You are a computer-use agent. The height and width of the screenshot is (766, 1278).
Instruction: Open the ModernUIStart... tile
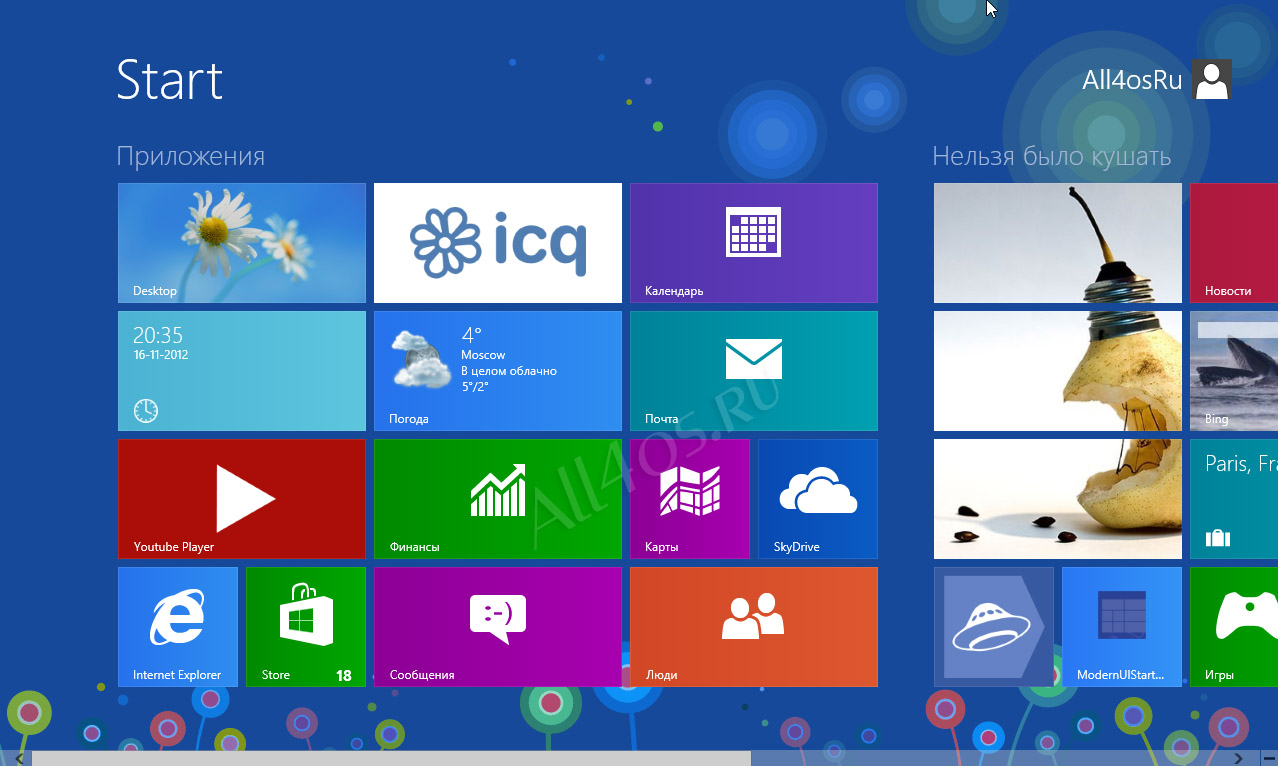(1122, 627)
